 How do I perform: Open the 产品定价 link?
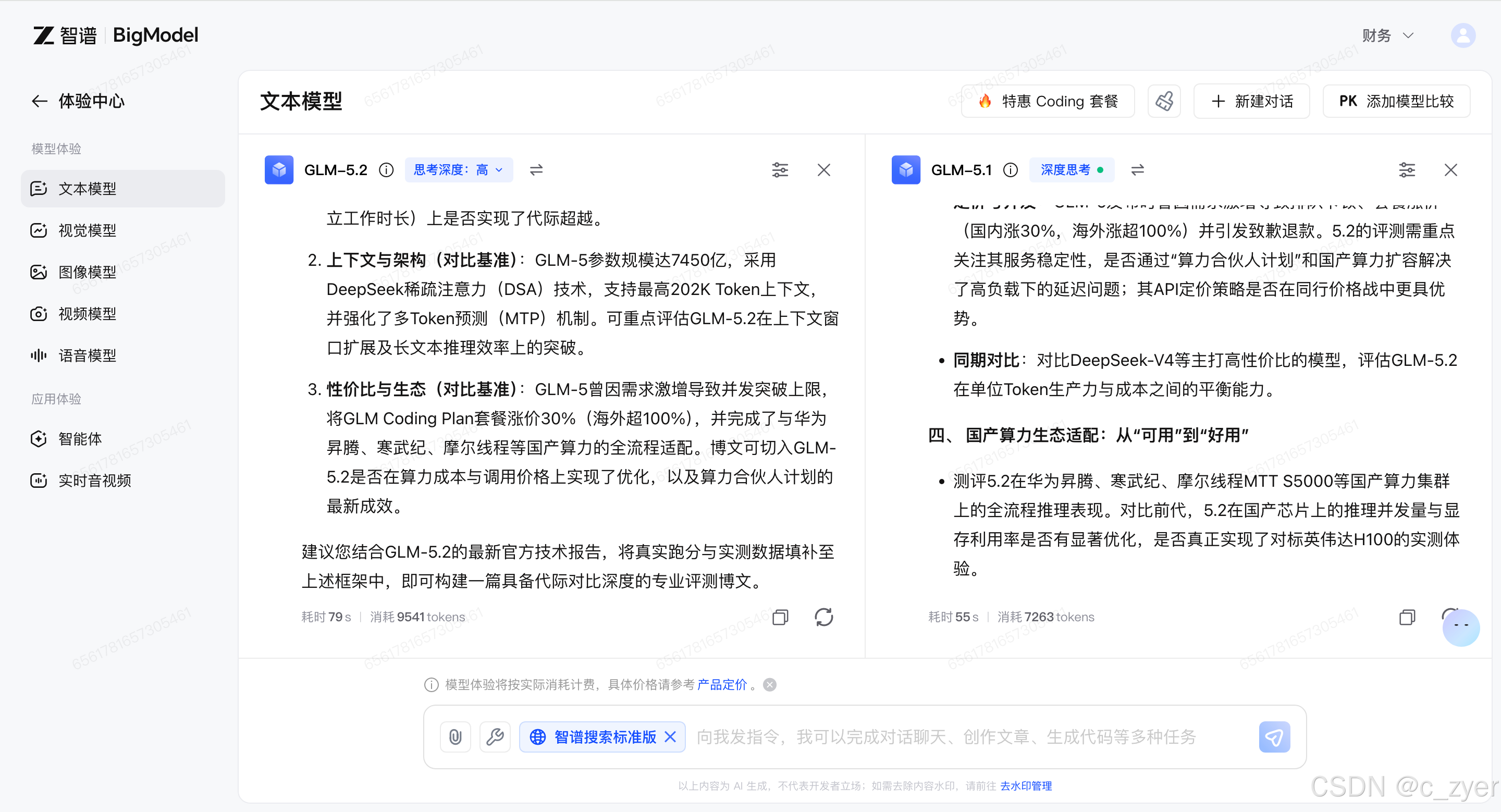click(x=721, y=684)
